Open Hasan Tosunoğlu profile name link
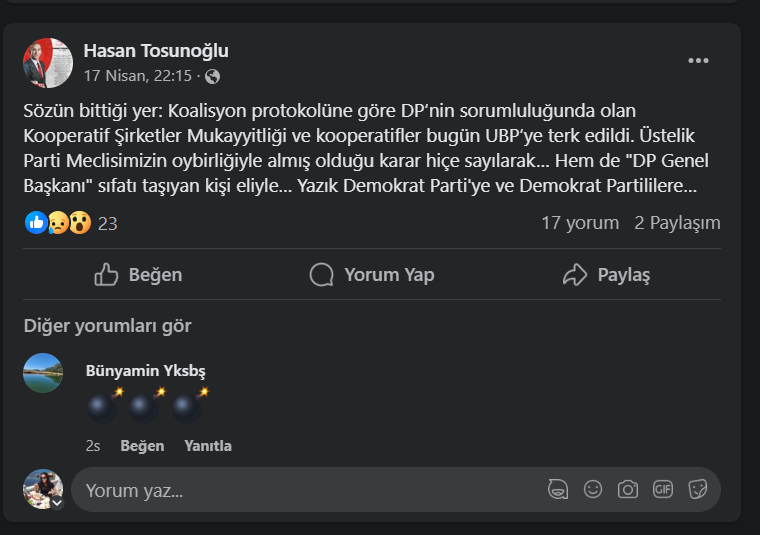The image size is (760, 535). coord(156,51)
